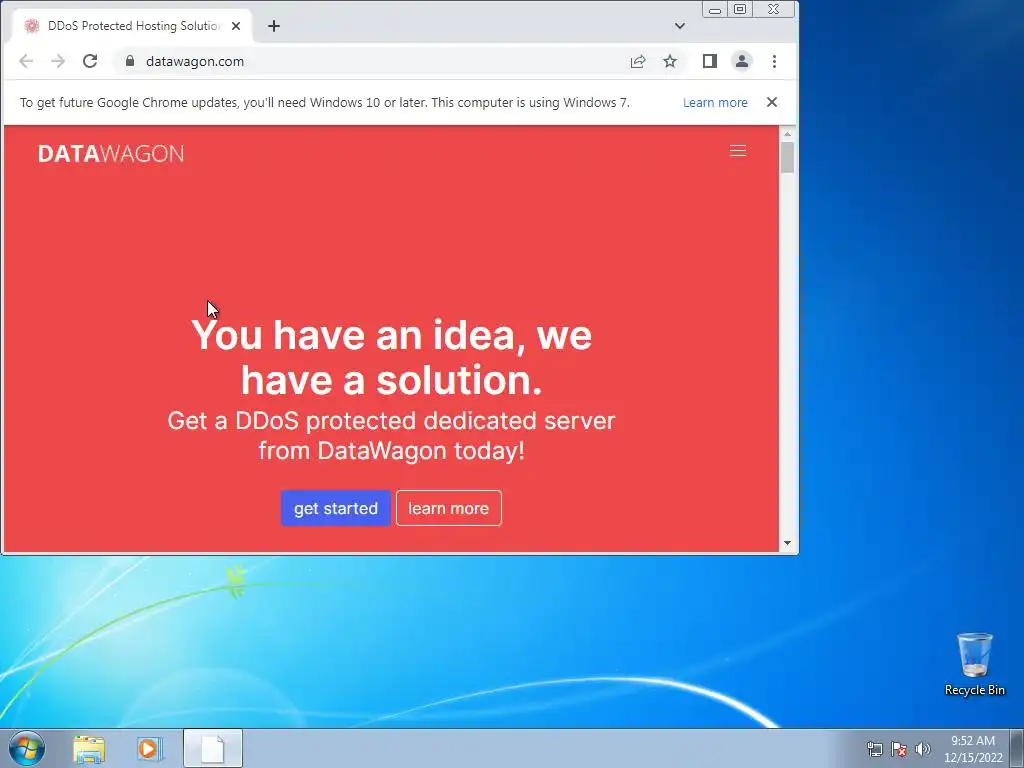This screenshot has height=768, width=1024.
Task: Select the Recycle Bin desktop icon
Action: [974, 664]
